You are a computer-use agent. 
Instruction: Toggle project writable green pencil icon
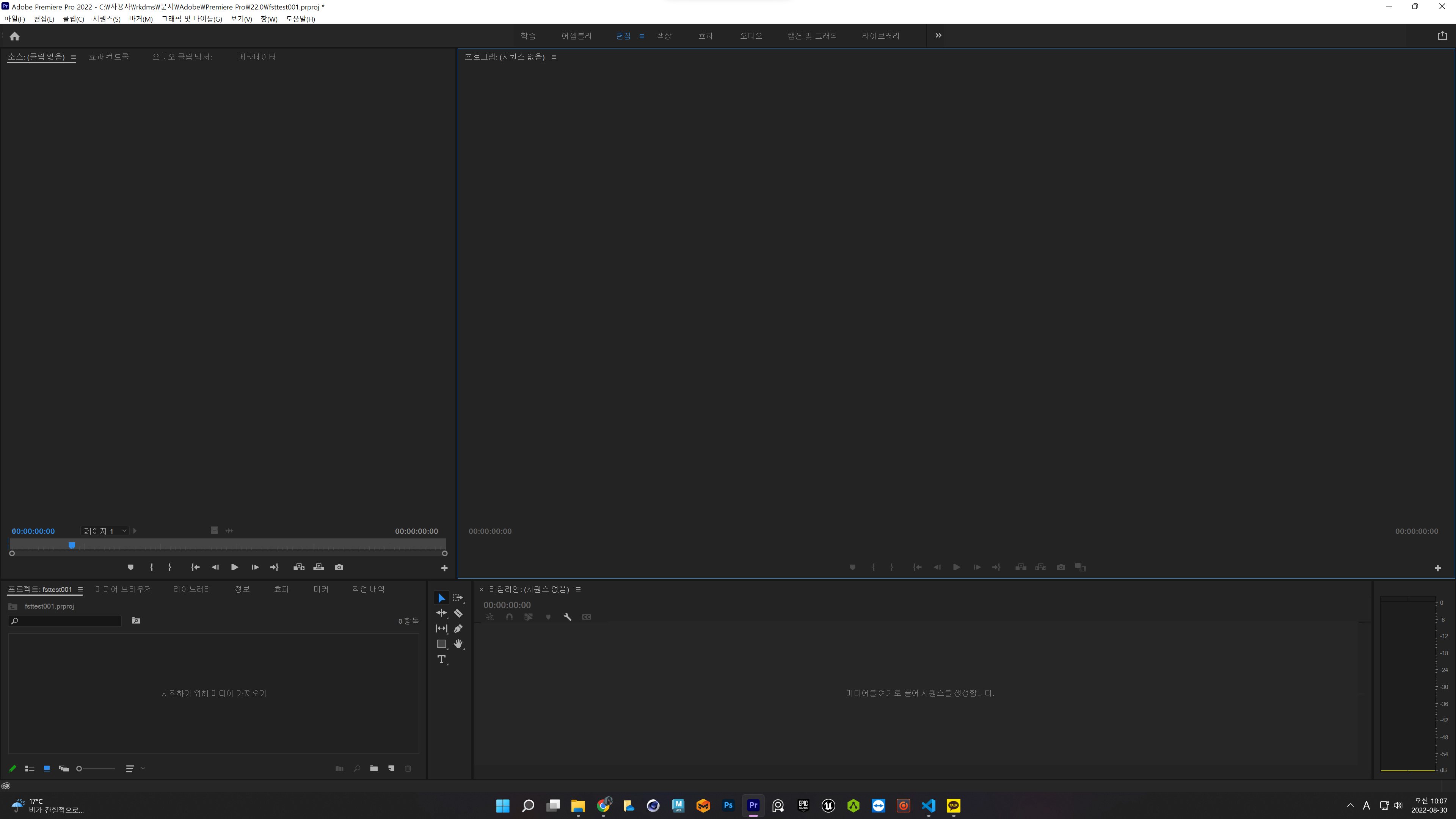click(13, 769)
